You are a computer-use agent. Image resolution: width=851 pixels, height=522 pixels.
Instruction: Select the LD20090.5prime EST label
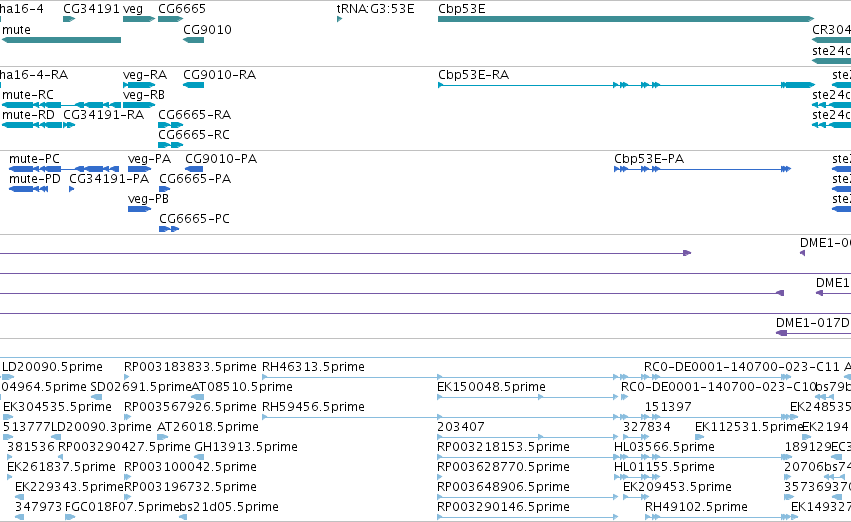pos(52,367)
